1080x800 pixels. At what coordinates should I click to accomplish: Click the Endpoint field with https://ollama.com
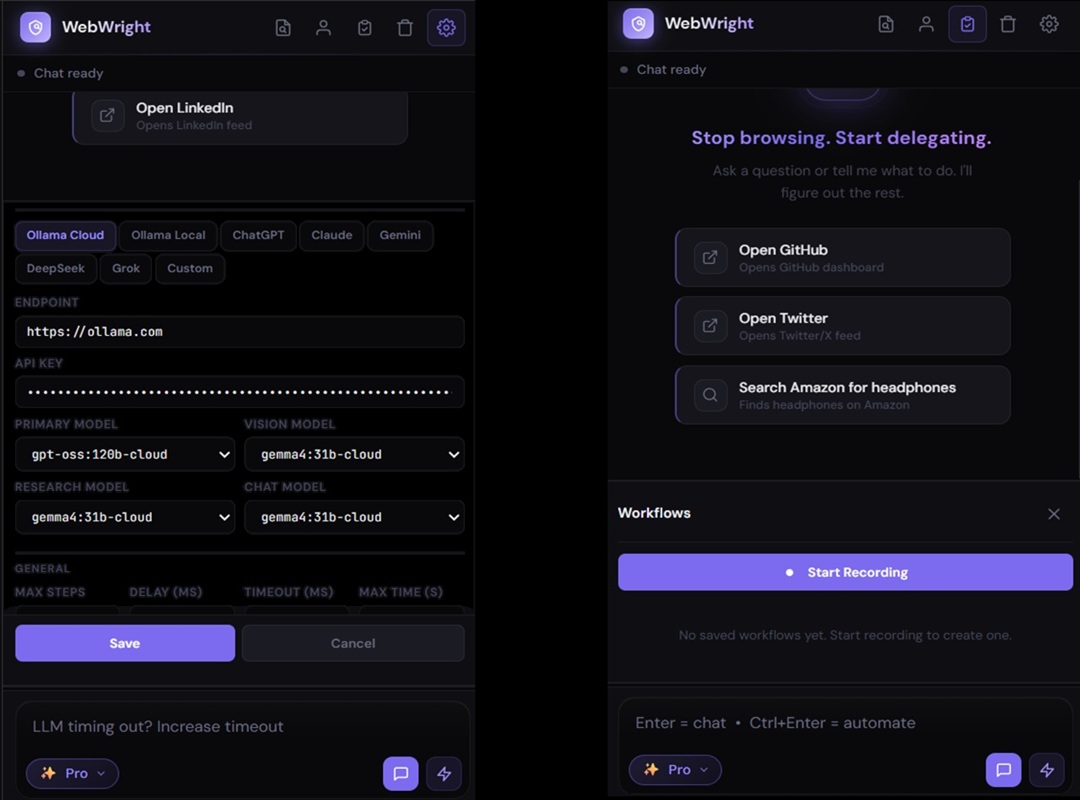click(x=240, y=332)
